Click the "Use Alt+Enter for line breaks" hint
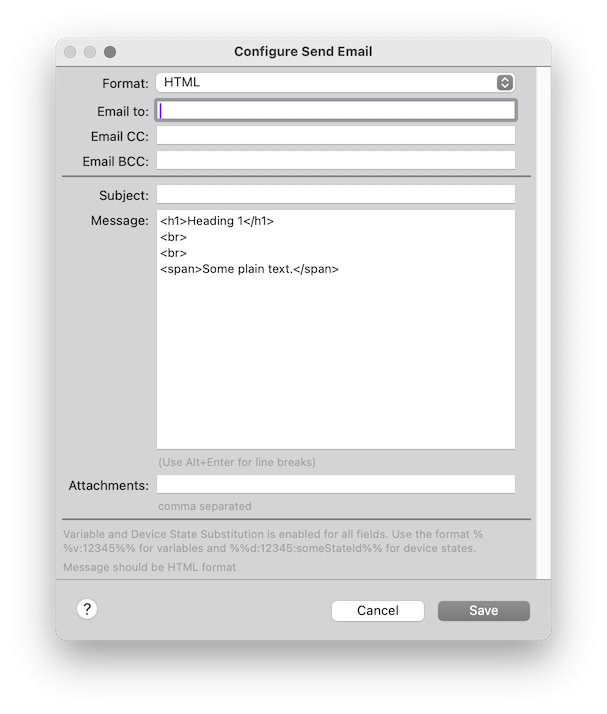 (x=237, y=462)
